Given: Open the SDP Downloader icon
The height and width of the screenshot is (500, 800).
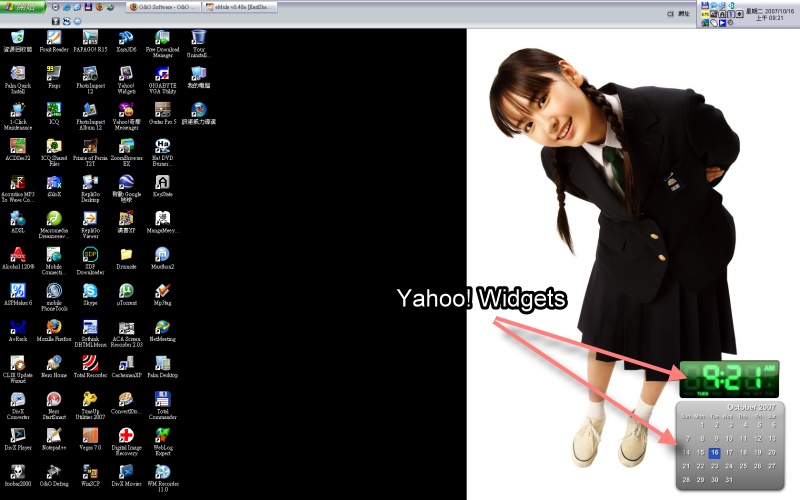Looking at the screenshot, I should click(x=90, y=261).
